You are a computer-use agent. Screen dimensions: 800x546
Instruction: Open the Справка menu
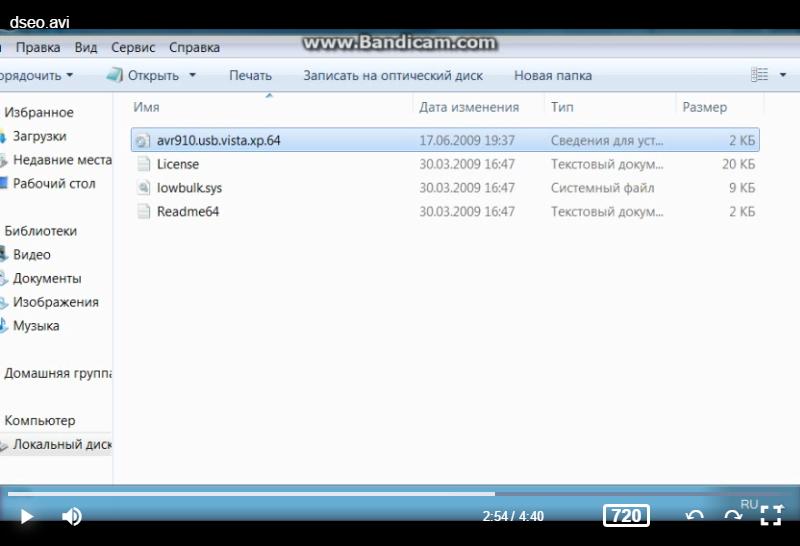[x=194, y=47]
